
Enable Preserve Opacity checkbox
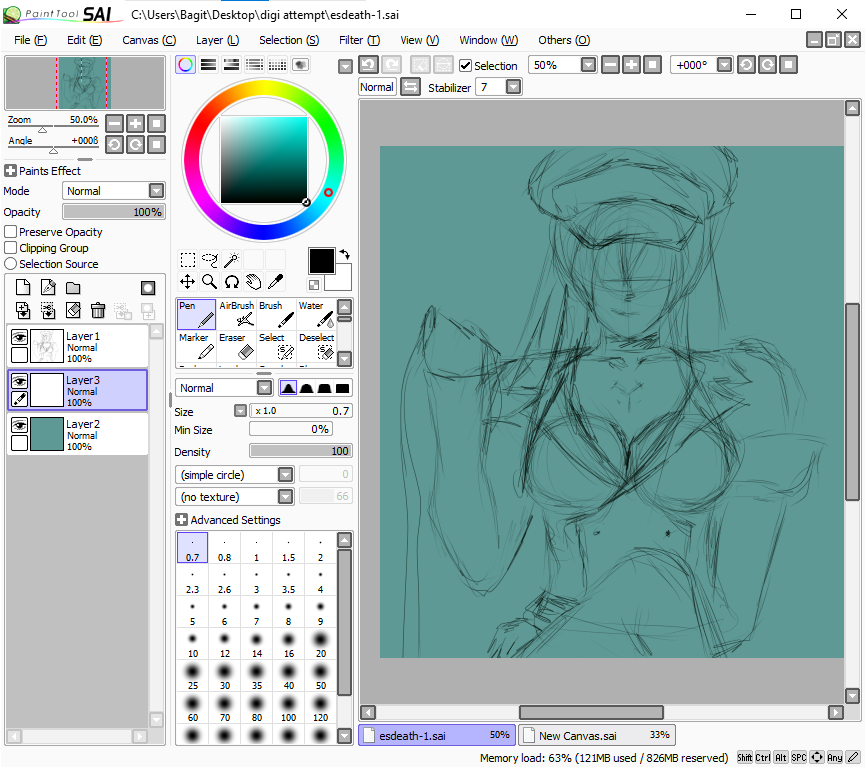point(10,232)
